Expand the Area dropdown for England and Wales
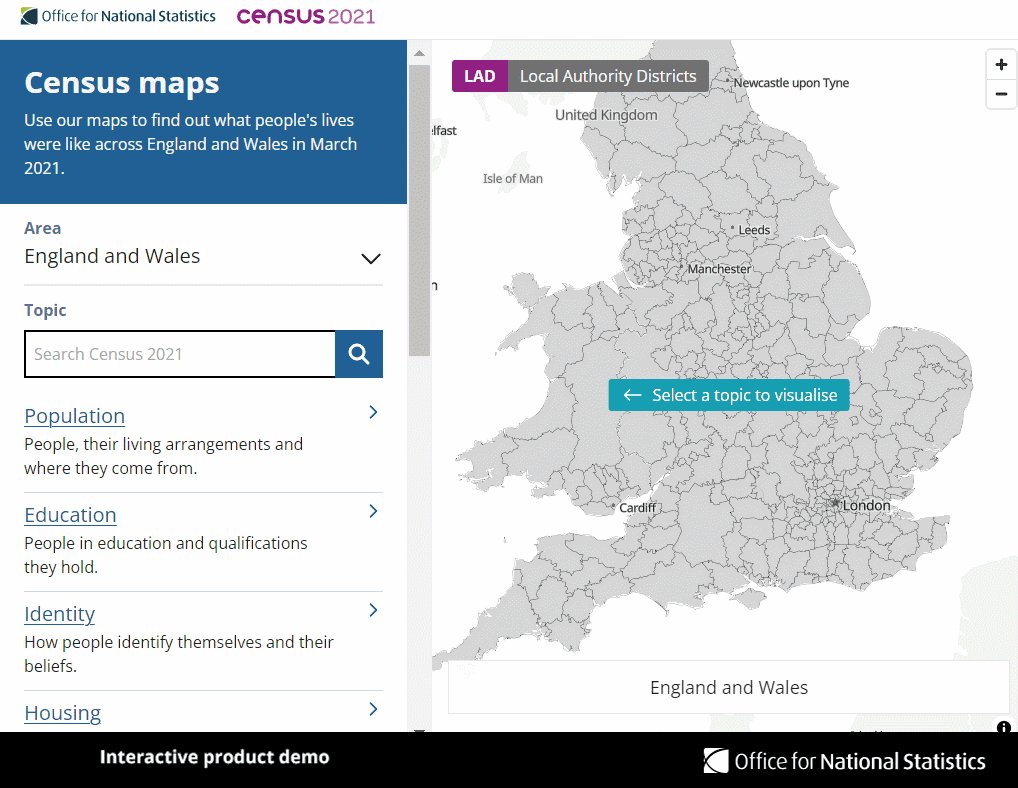 [370, 258]
